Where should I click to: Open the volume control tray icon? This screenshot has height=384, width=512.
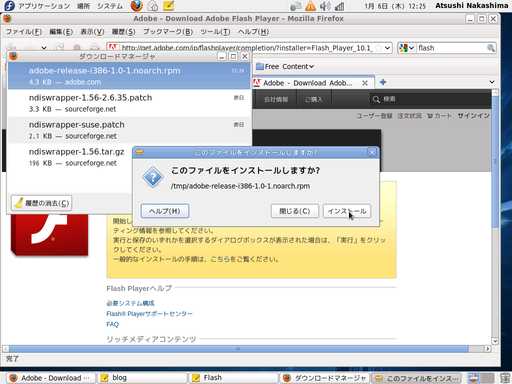(324, 6)
